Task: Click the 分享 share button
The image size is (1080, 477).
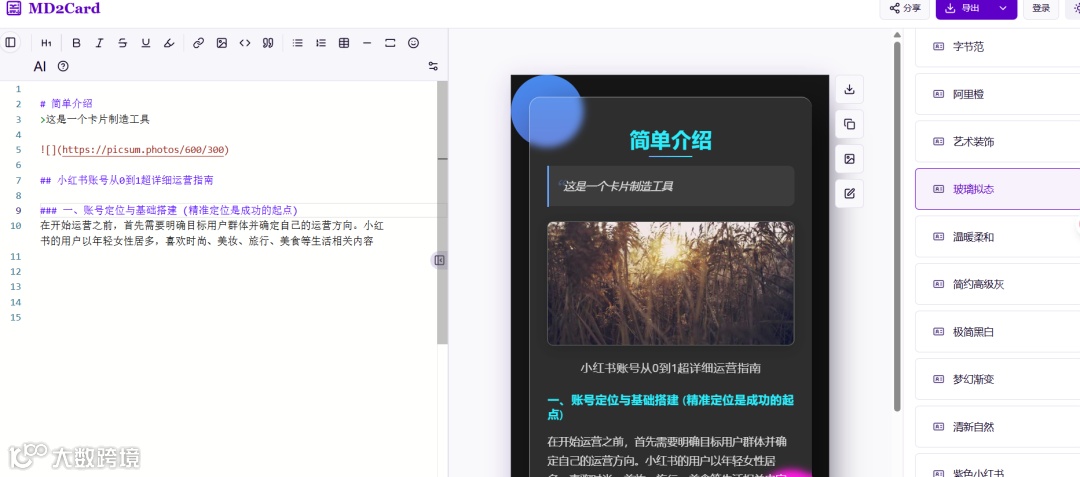Action: pyautogui.click(x=904, y=8)
